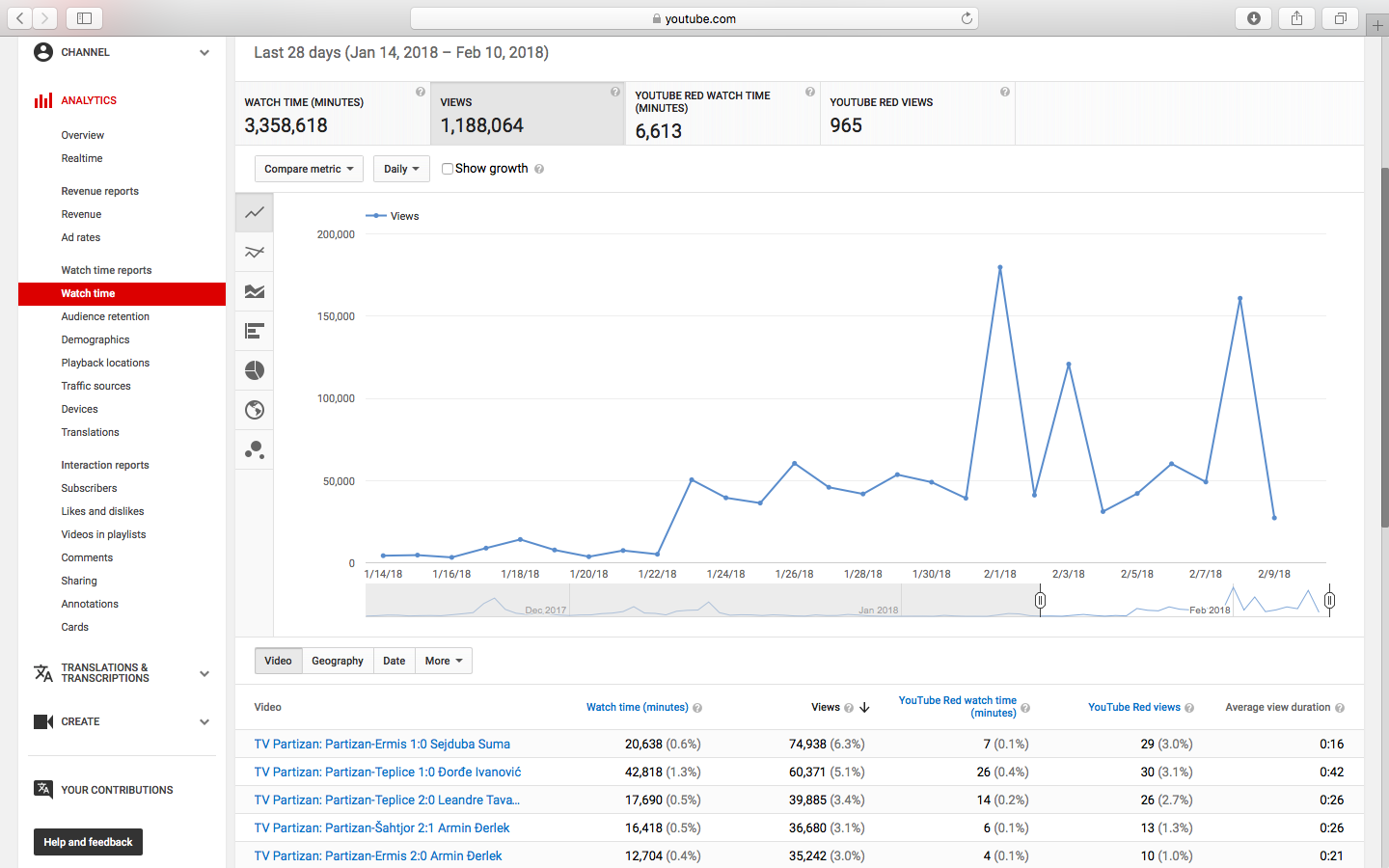Viewport: 1389px width, 868px height.
Task: Click help icon on YouTube Red views card
Action: point(1005,92)
